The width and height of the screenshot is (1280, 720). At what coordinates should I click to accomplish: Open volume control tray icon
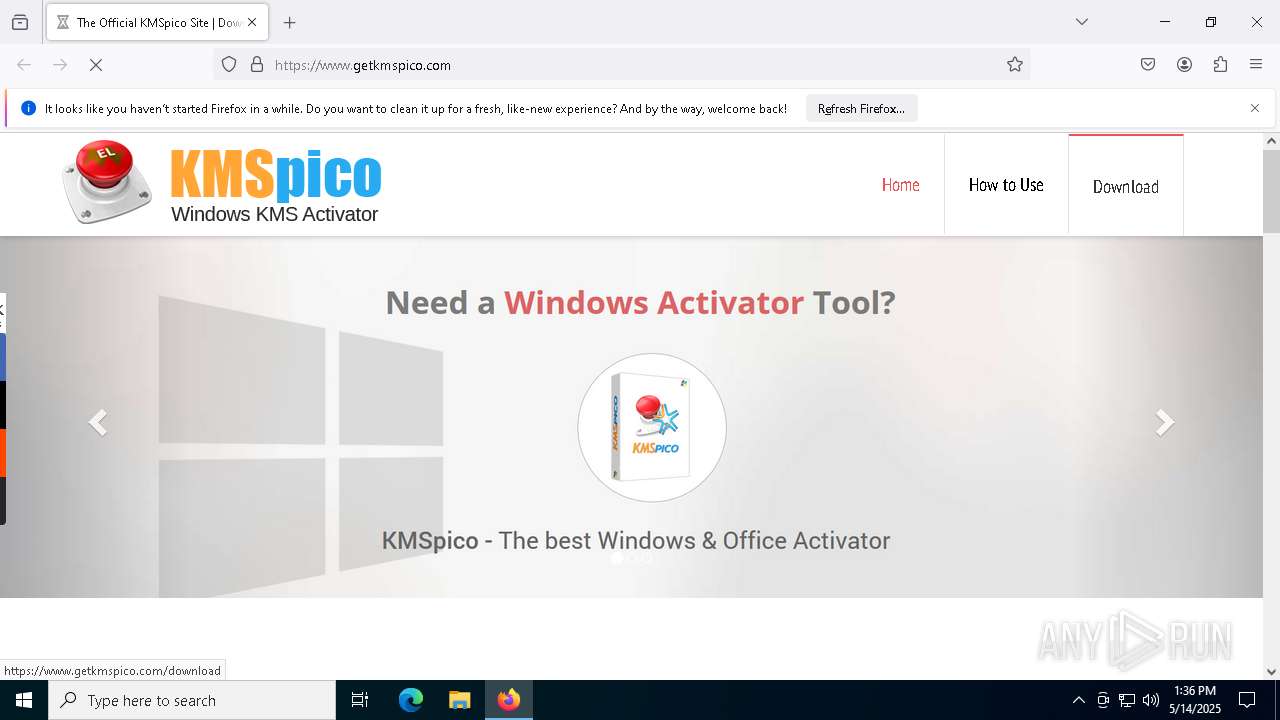1151,700
